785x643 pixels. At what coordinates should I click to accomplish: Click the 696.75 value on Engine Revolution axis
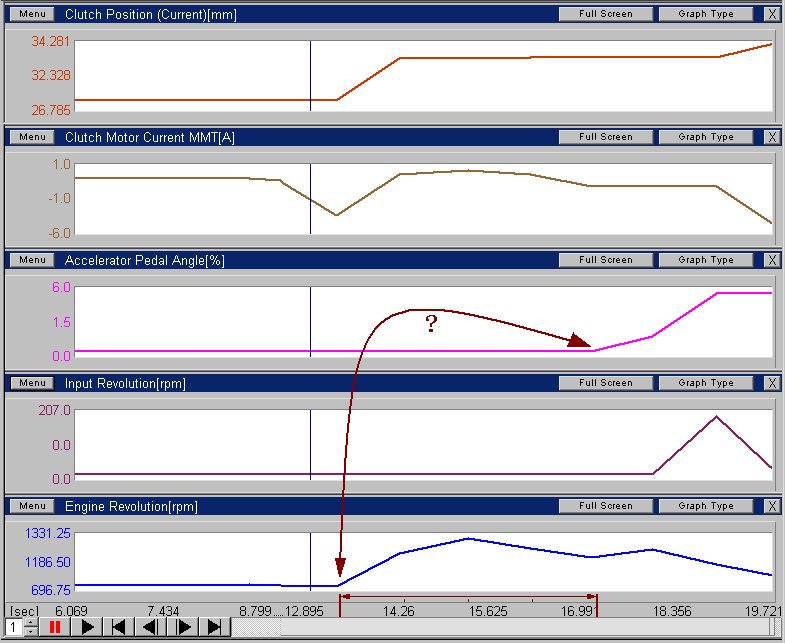click(x=51, y=590)
